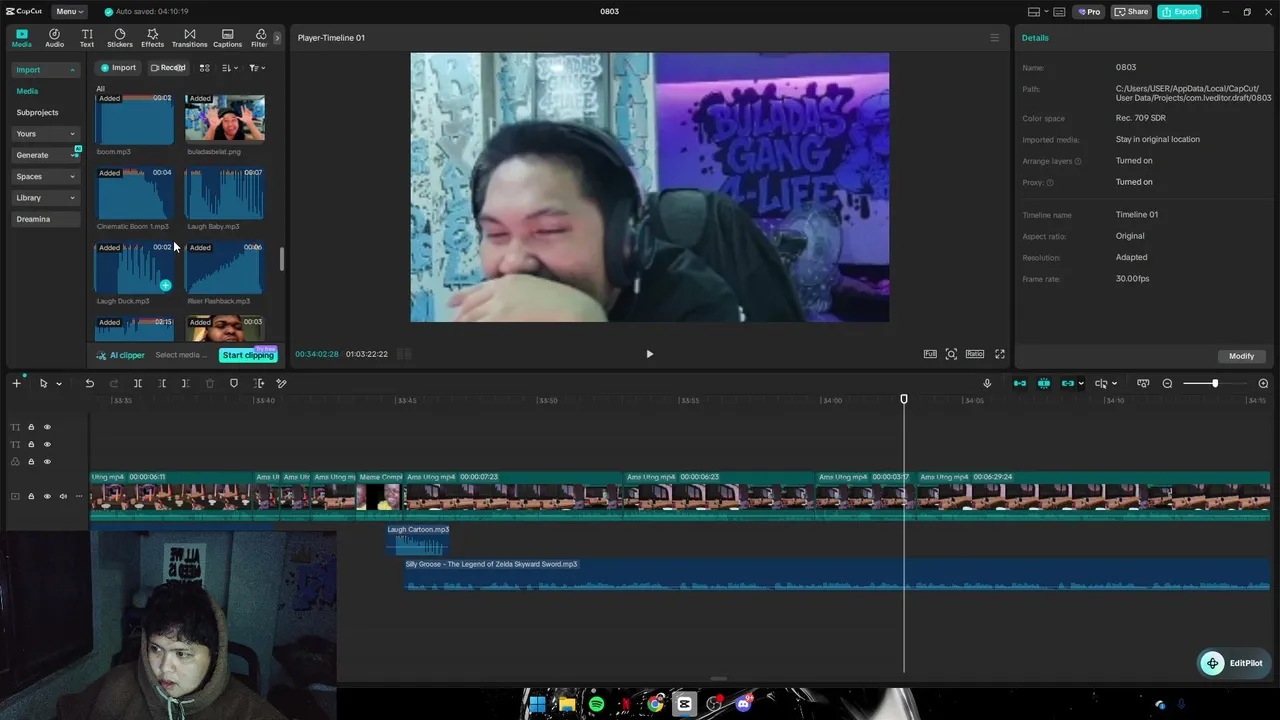The image size is (1280, 720).
Task: Toggle clip linkage on the timeline
Action: [1068, 383]
